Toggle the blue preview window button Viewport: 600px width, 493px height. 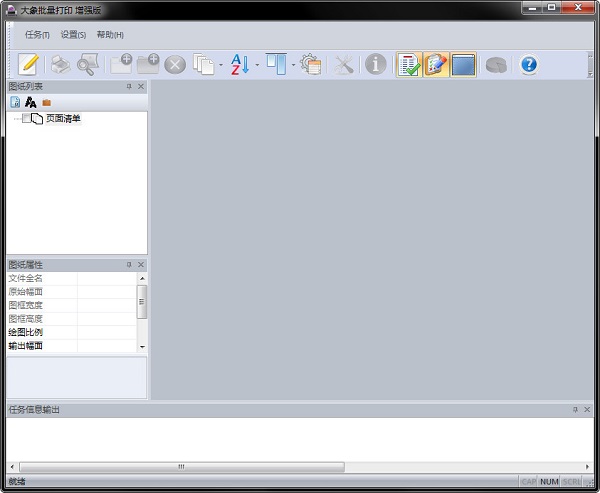(x=463, y=65)
